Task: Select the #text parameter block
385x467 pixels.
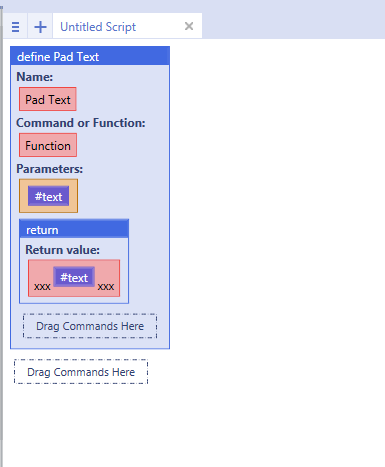Action: coord(48,196)
